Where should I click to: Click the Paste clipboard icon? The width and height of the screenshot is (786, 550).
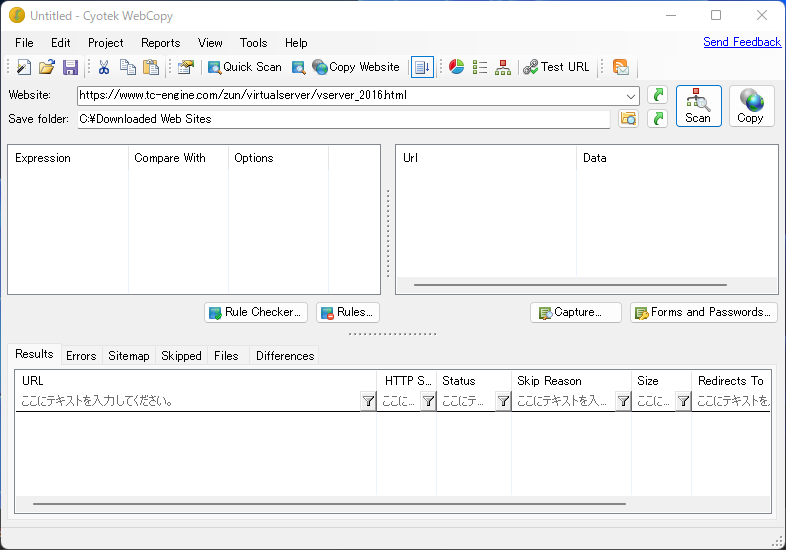(x=151, y=67)
